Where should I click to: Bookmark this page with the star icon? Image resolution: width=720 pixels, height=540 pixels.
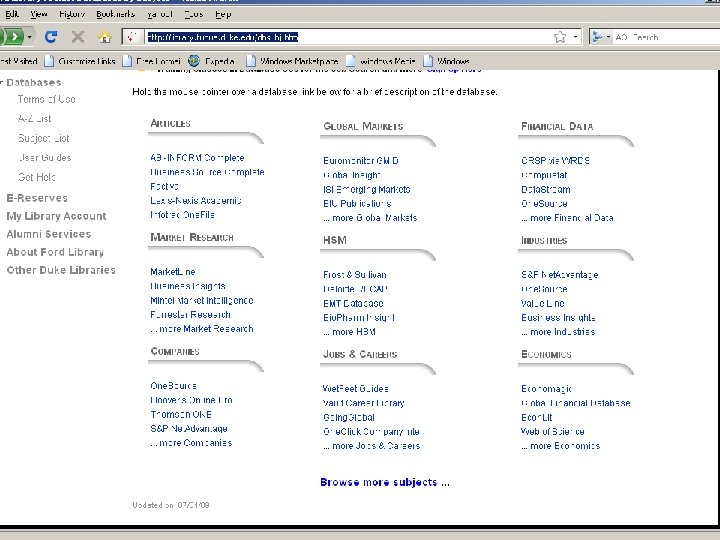point(560,37)
